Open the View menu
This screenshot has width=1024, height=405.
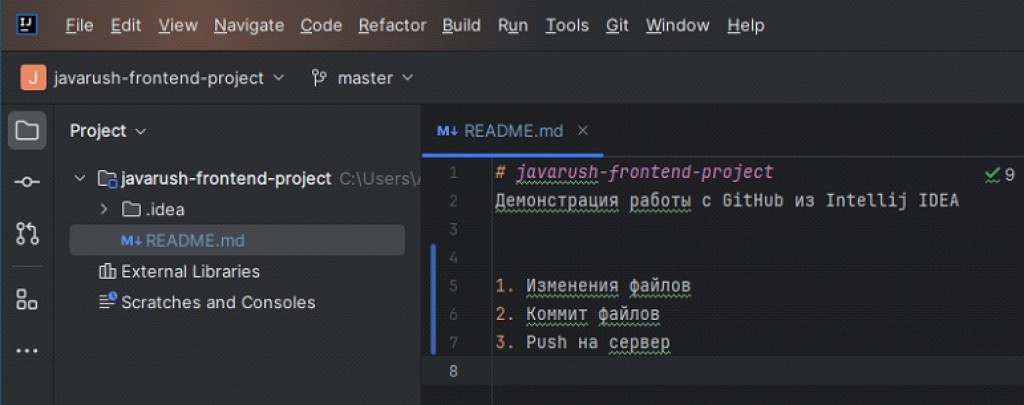[178, 25]
